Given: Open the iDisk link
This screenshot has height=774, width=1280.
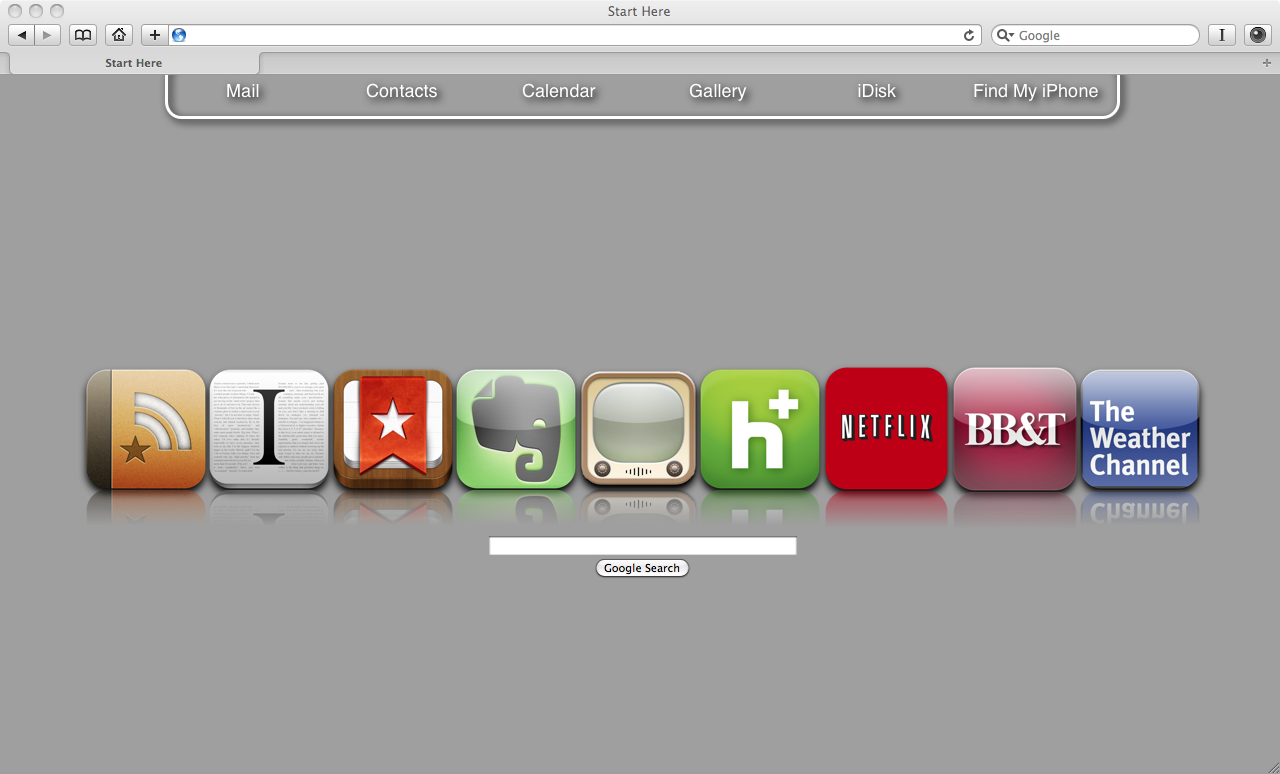Looking at the screenshot, I should (x=877, y=91).
